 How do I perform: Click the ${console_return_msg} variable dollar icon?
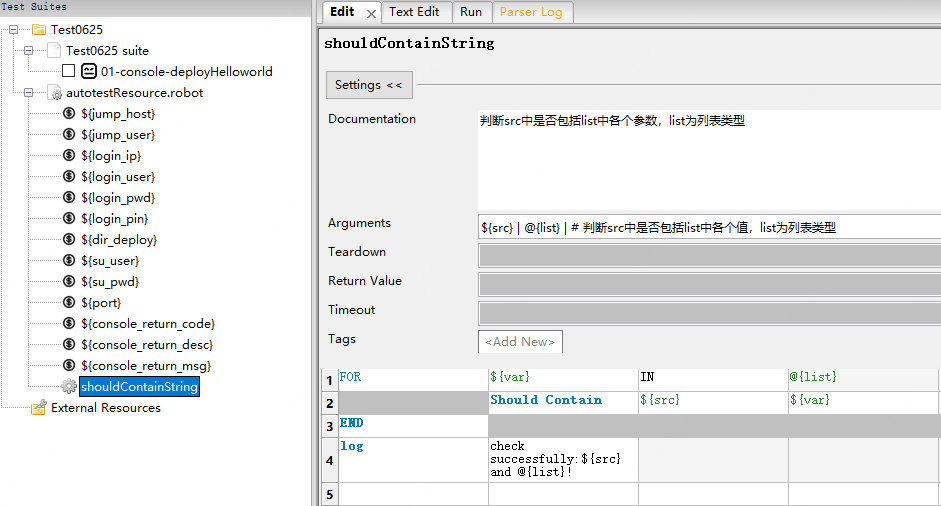click(69, 365)
